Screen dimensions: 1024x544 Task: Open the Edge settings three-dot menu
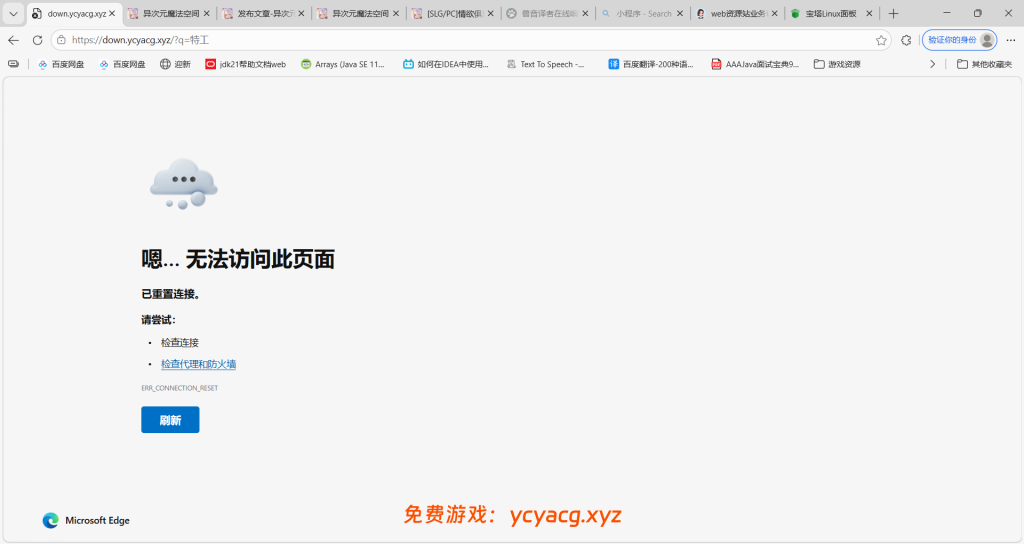(1010, 40)
